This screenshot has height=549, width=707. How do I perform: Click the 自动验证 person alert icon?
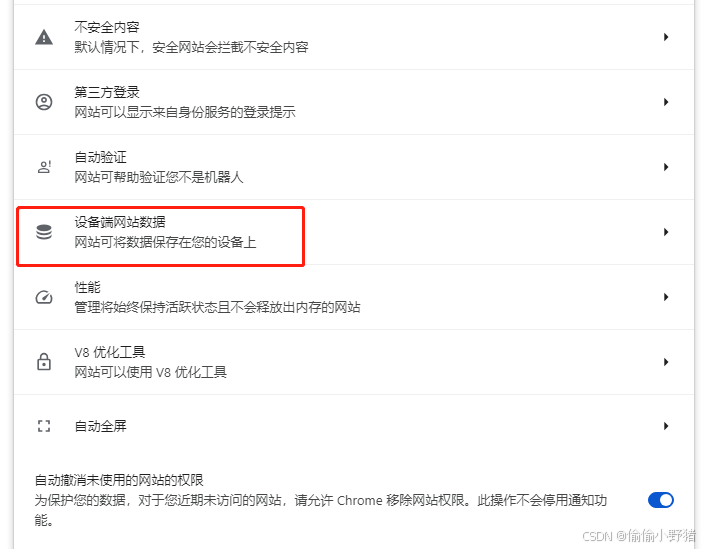click(44, 167)
